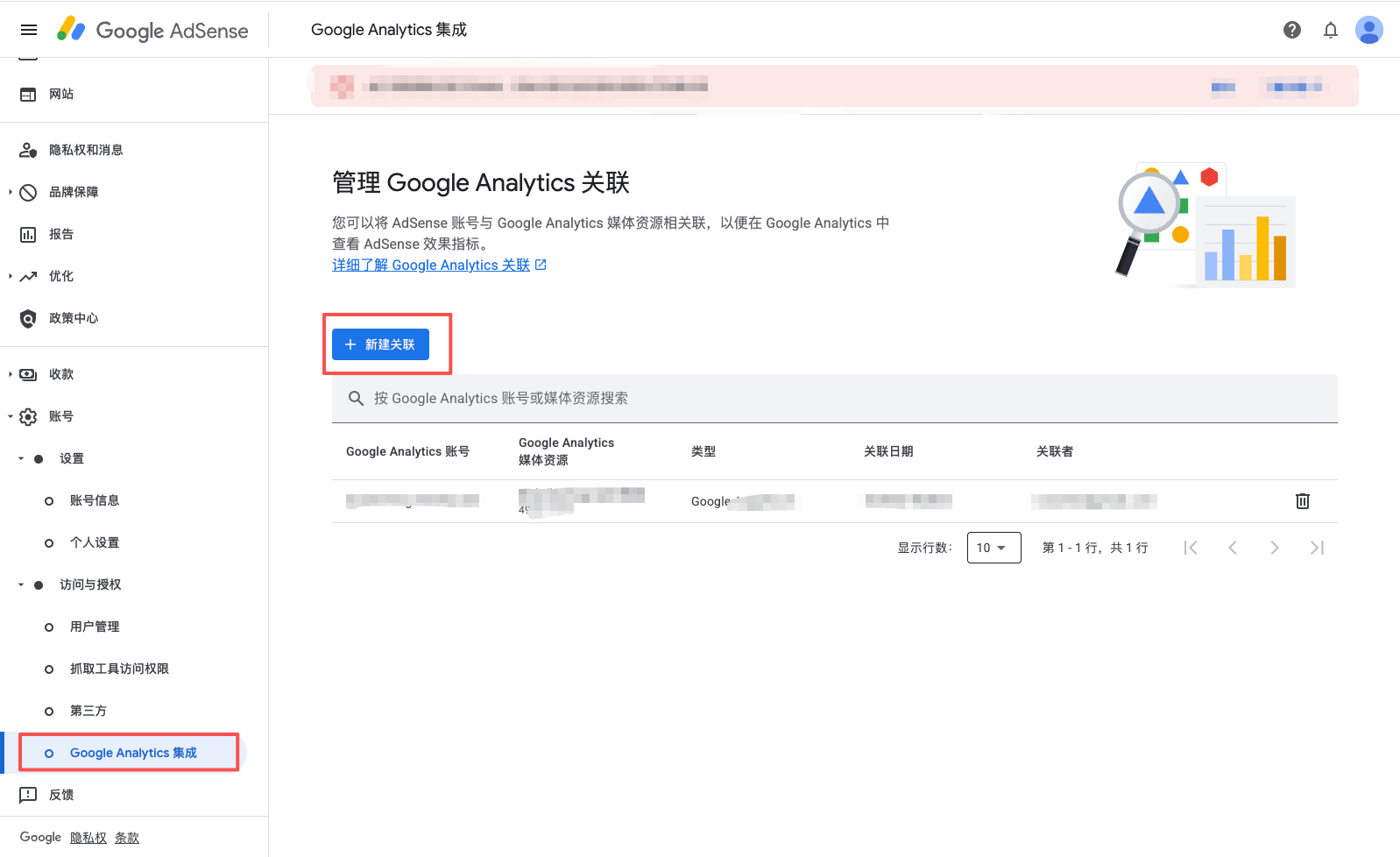Click the search magnifier icon
Image resolution: width=1400 pixels, height=857 pixels.
[356, 398]
